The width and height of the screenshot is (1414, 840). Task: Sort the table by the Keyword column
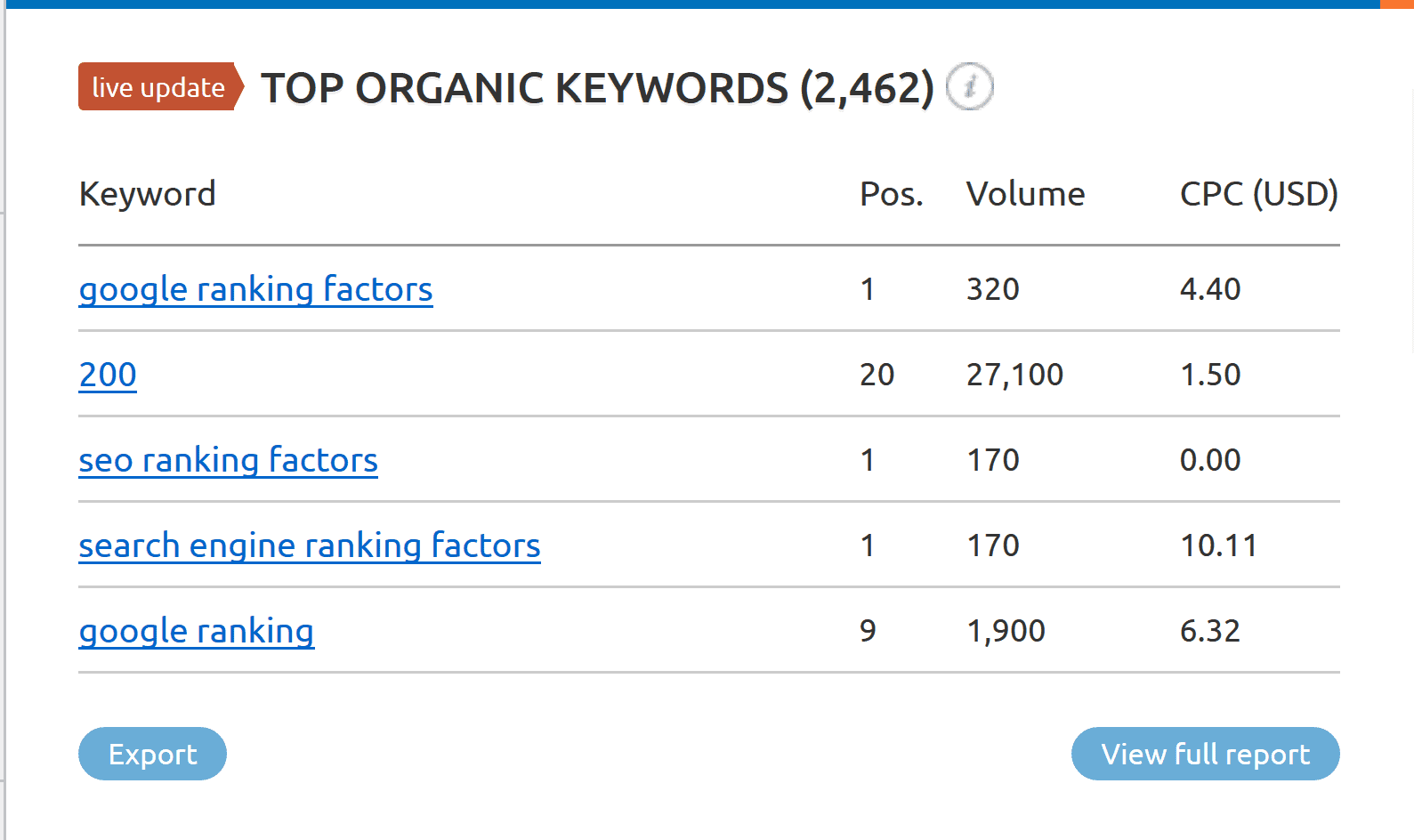point(147,194)
